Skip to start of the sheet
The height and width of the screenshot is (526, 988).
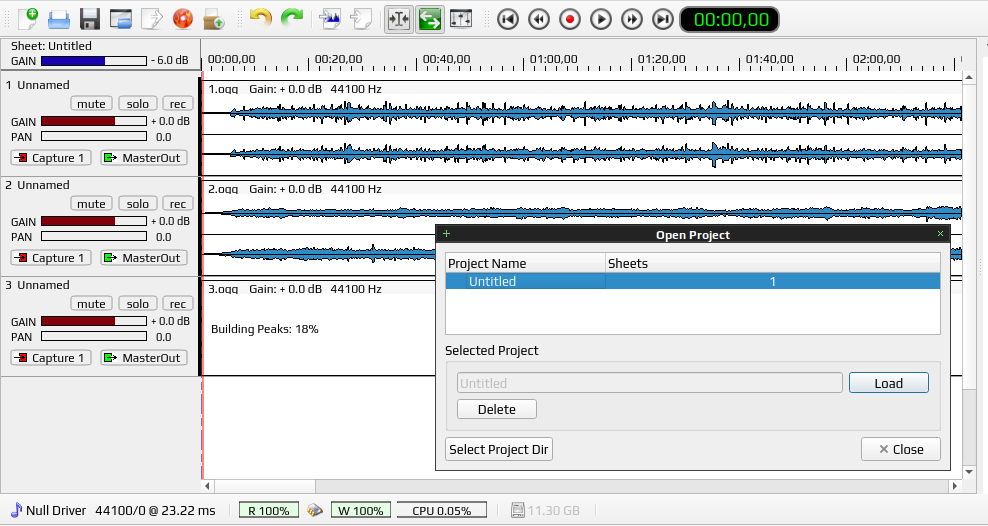tap(508, 20)
